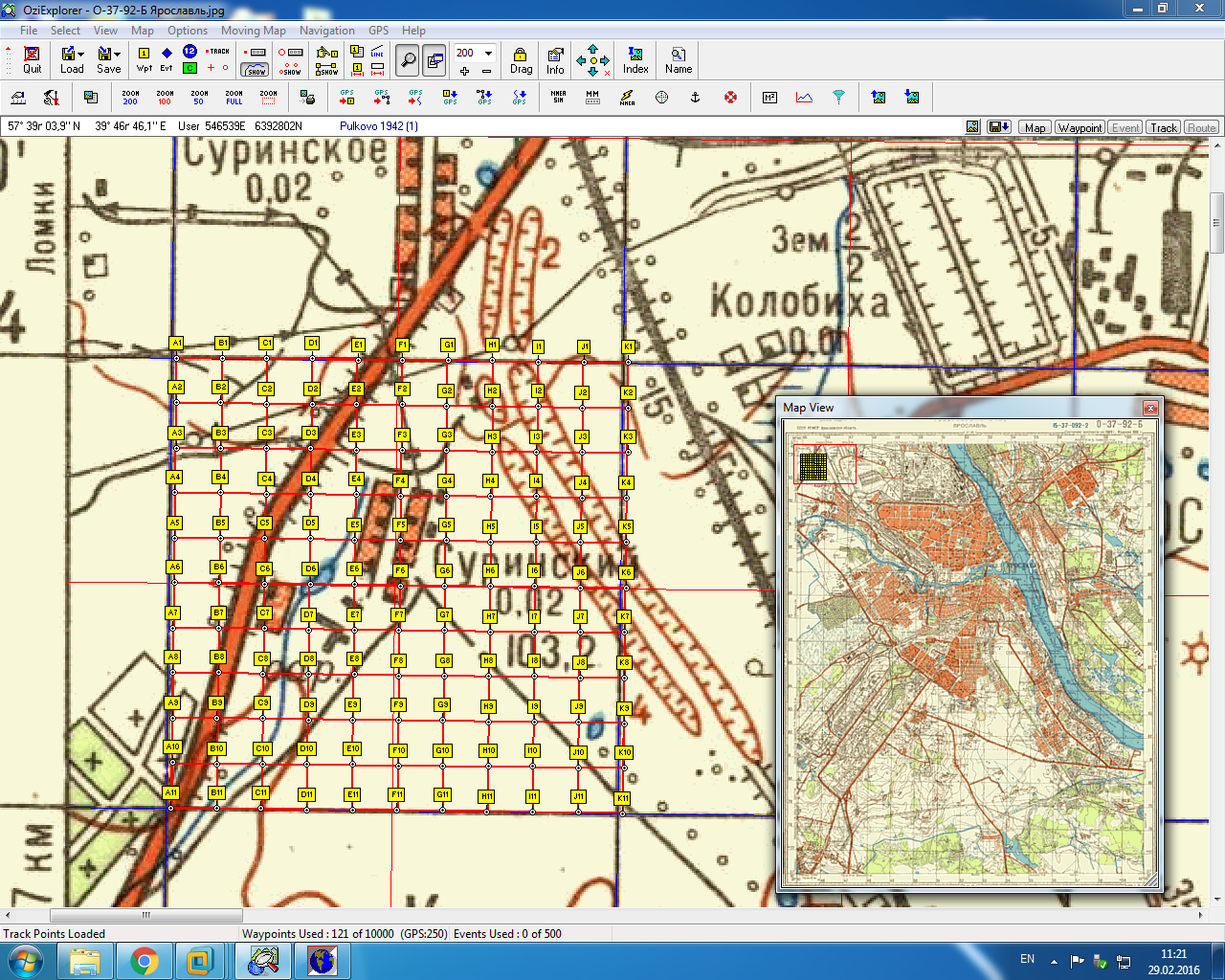The height and width of the screenshot is (980, 1225).
Task: Toggle the Map View window button
Action: click(434, 59)
